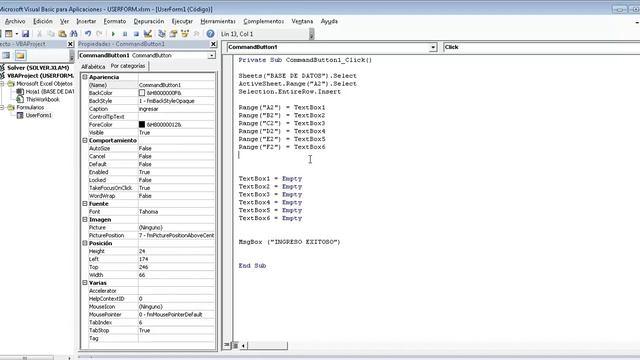Collapse the Posición property category
Image resolution: width=640 pixels, height=360 pixels.
[x=85, y=243]
